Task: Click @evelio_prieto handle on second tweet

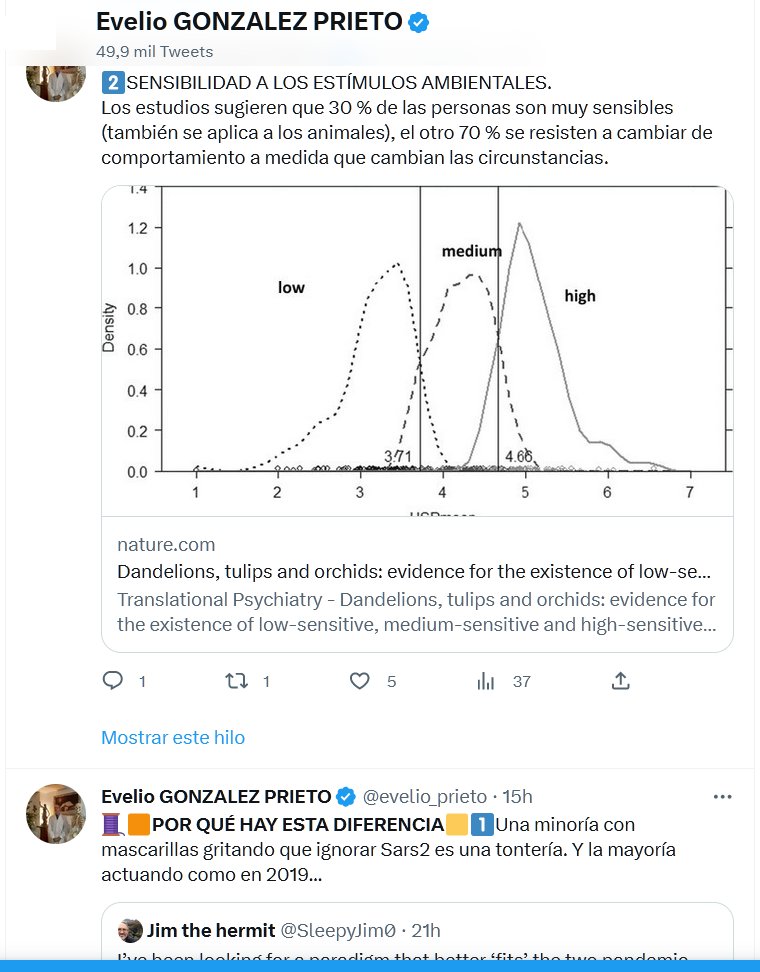Action: click(x=424, y=797)
